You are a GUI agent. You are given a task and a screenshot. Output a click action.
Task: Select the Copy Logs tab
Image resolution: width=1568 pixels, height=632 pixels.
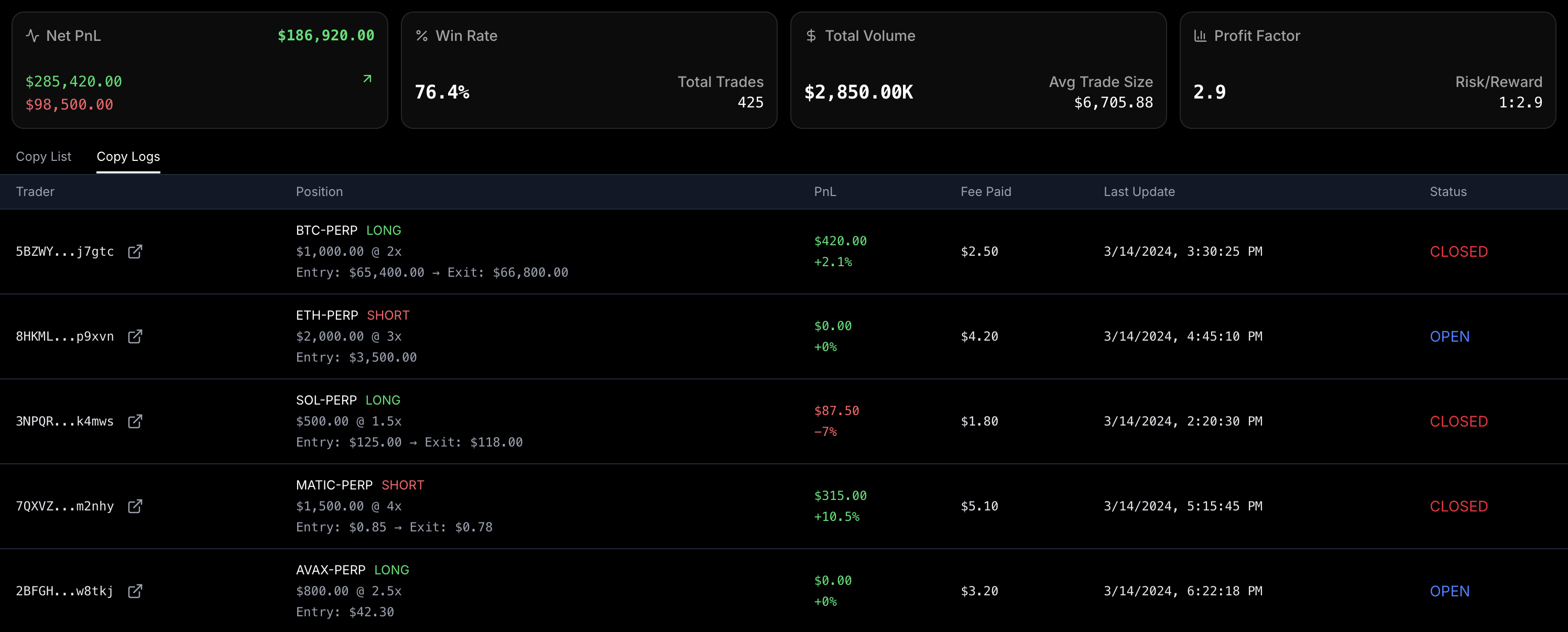[x=128, y=157]
